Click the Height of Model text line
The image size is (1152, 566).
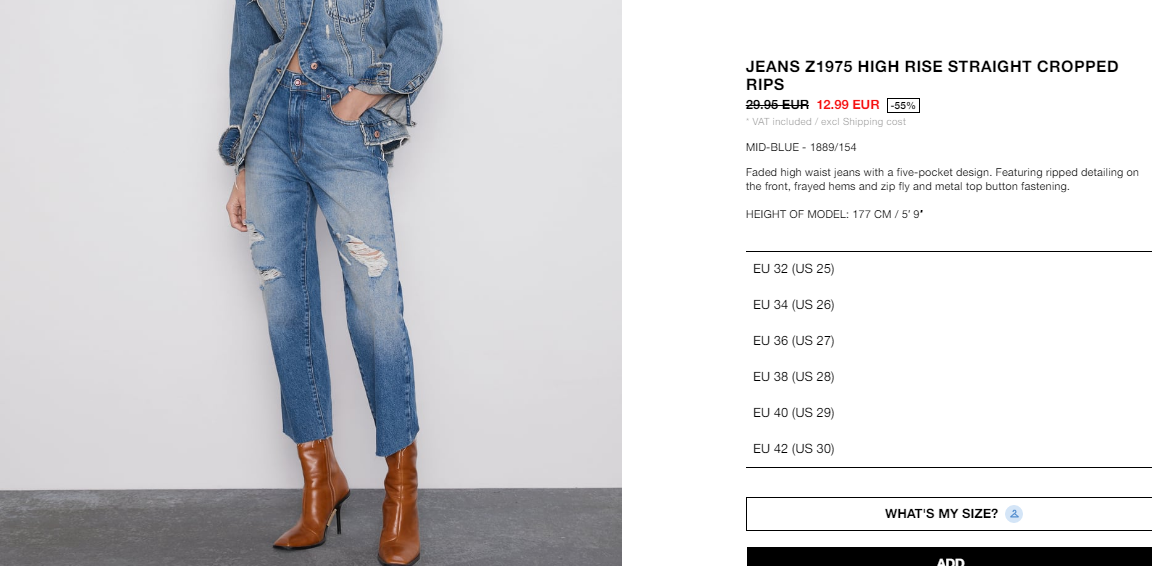click(x=834, y=215)
